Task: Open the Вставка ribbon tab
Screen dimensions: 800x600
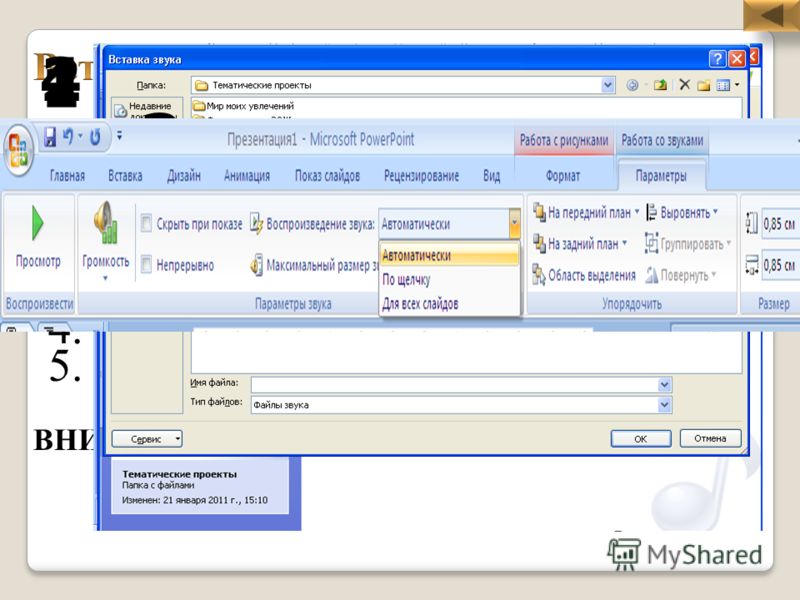Action: pyautogui.click(x=125, y=176)
